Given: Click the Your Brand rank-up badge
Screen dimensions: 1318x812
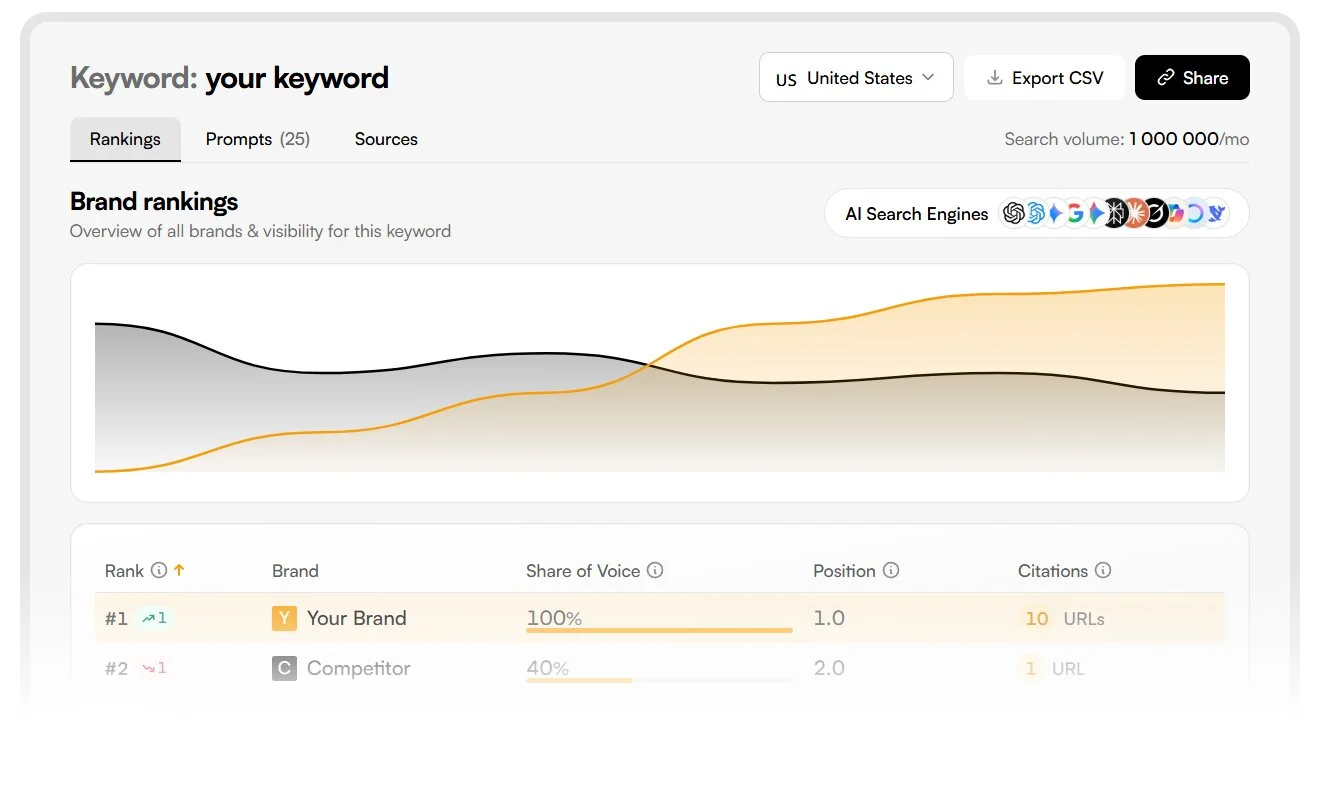Looking at the screenshot, I should [x=155, y=618].
